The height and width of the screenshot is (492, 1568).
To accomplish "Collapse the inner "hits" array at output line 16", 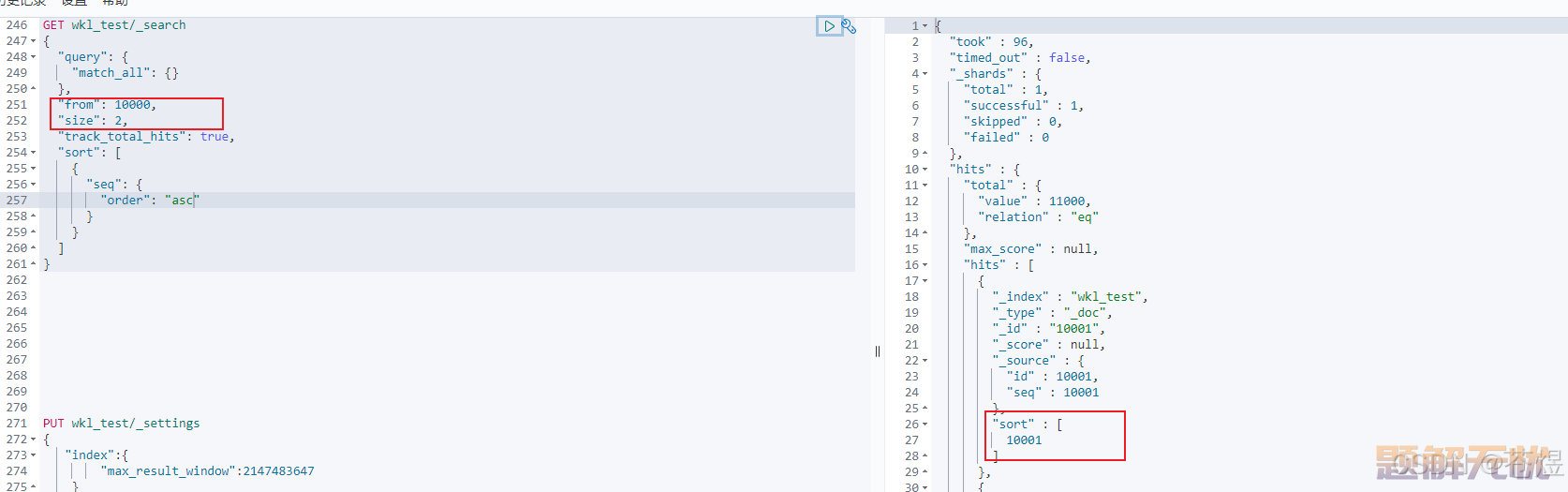I will click(x=925, y=265).
